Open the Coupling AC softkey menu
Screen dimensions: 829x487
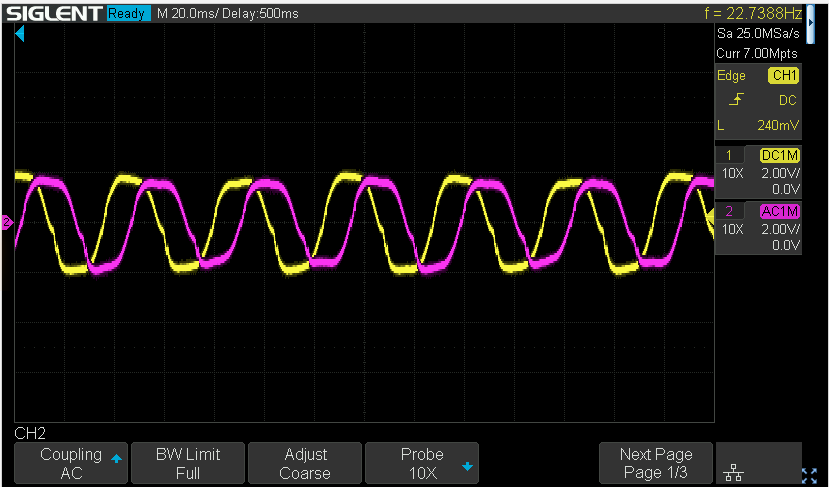coord(71,463)
